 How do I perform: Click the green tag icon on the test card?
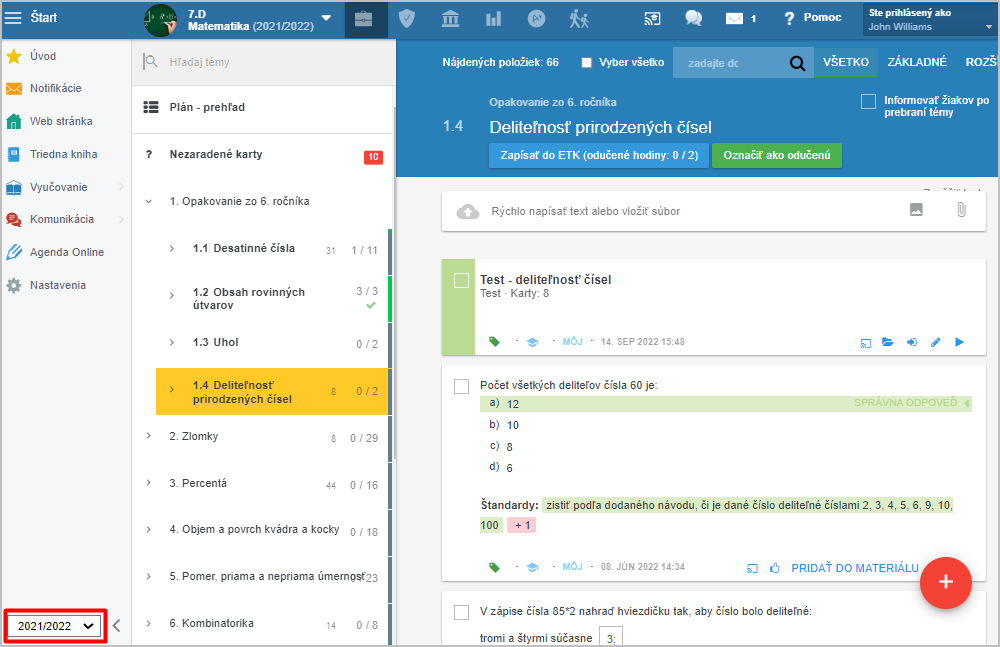[494, 341]
